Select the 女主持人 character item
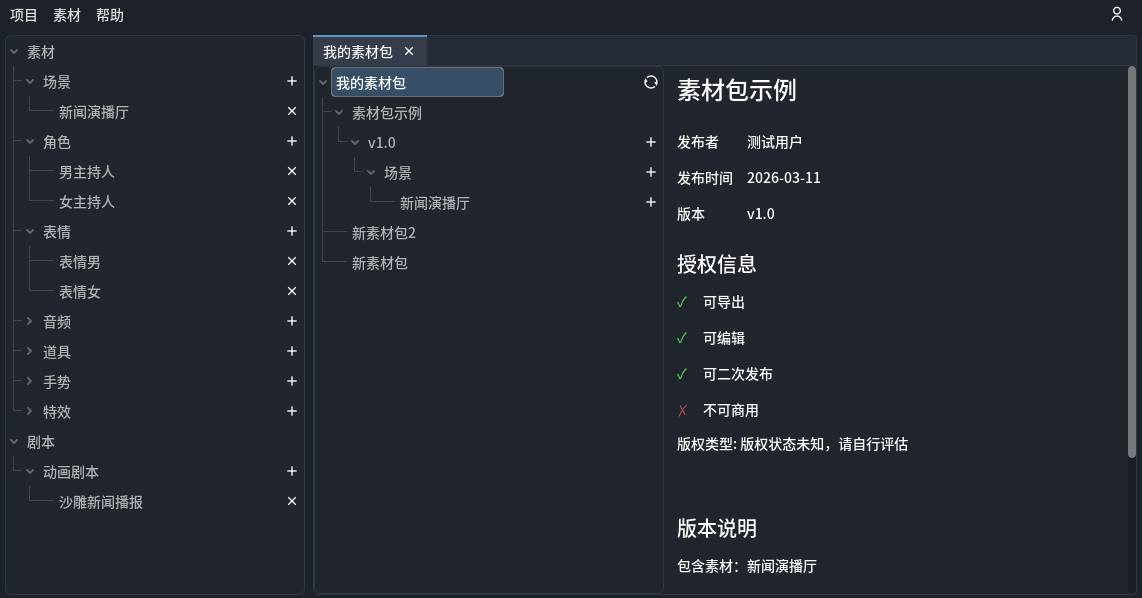The width and height of the screenshot is (1142, 598). pos(87,202)
